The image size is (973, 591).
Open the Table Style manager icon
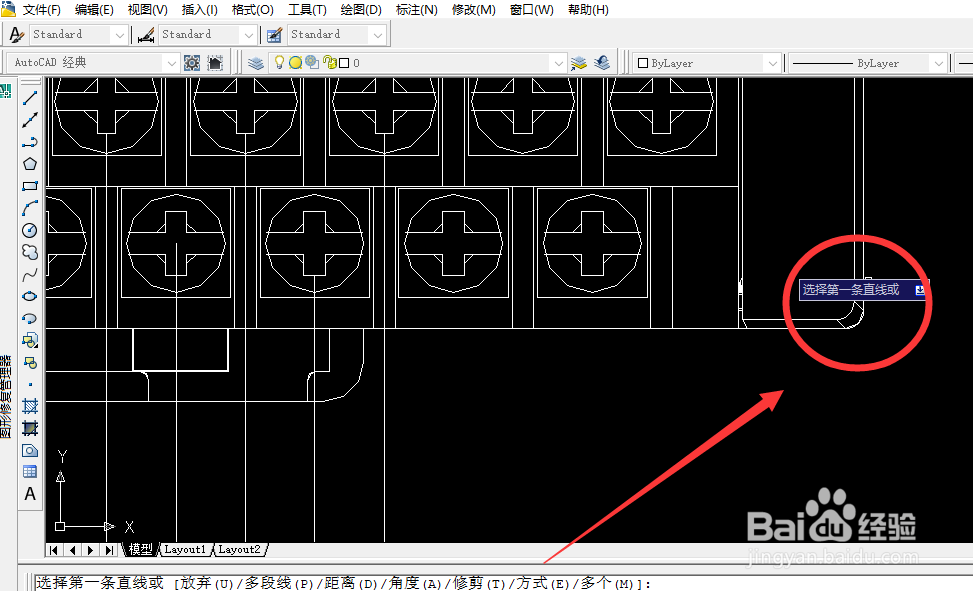pyautogui.click(x=274, y=35)
